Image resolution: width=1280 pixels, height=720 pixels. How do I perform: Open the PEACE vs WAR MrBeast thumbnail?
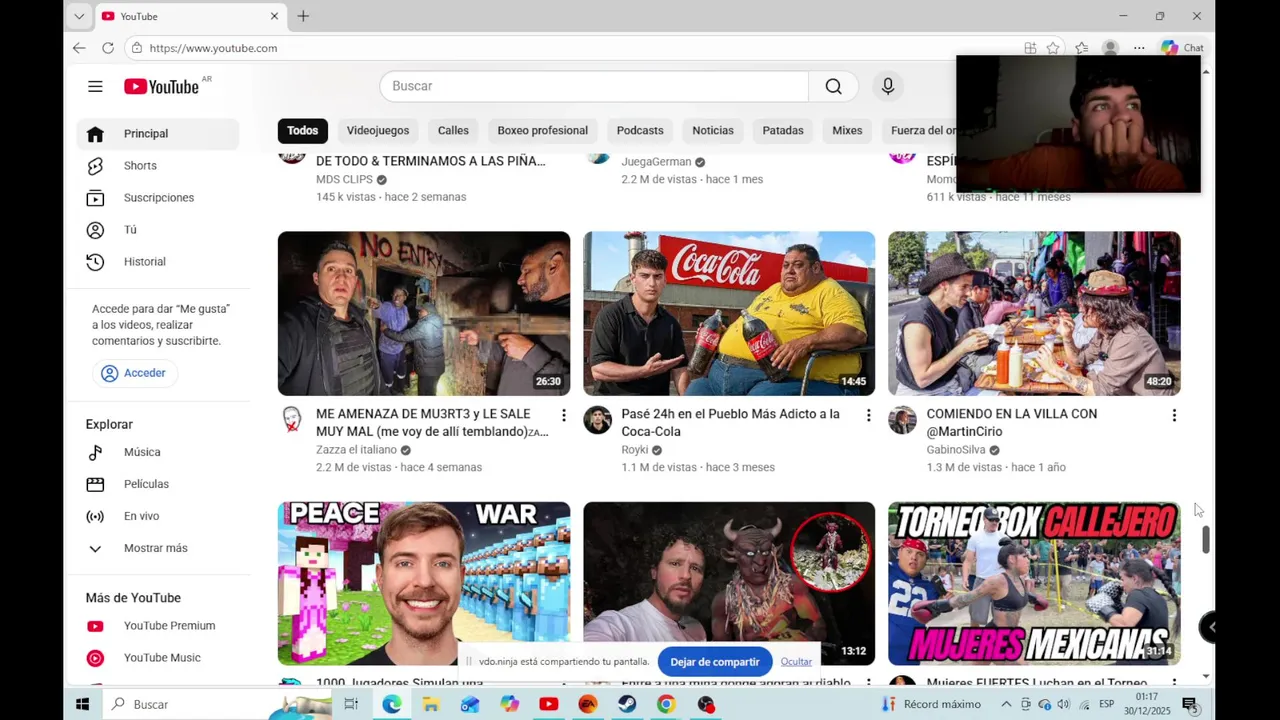point(424,584)
